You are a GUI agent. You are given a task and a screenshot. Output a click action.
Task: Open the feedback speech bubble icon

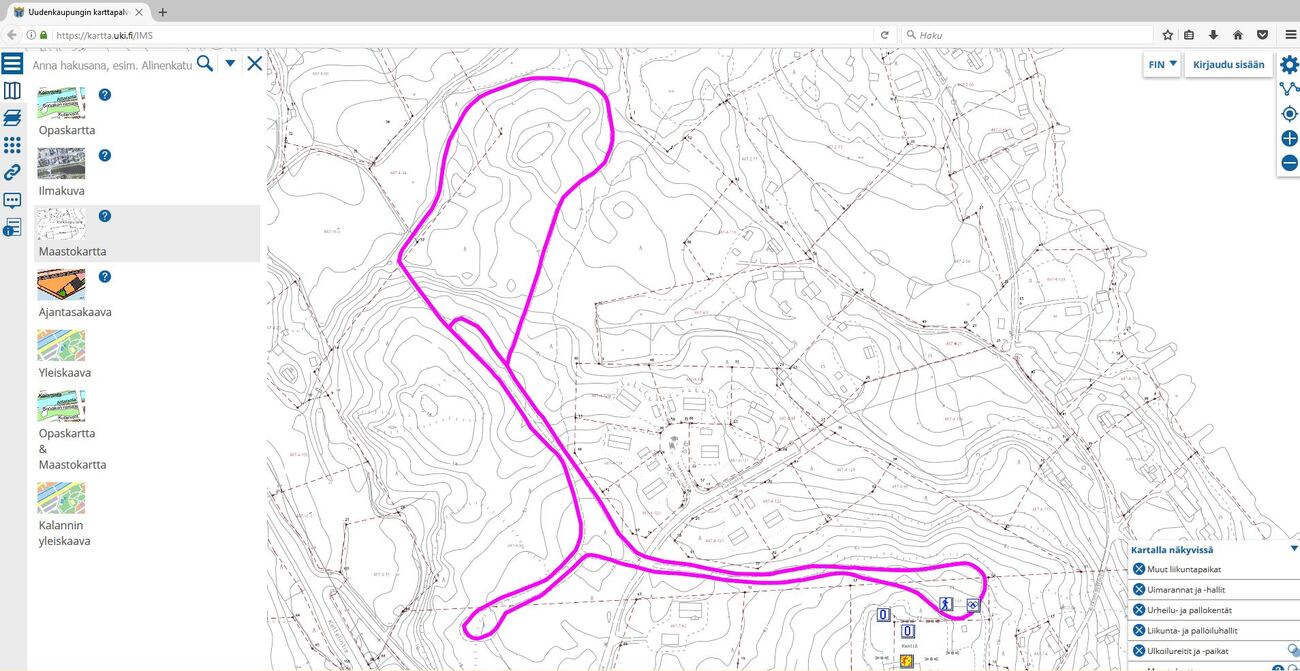12,200
